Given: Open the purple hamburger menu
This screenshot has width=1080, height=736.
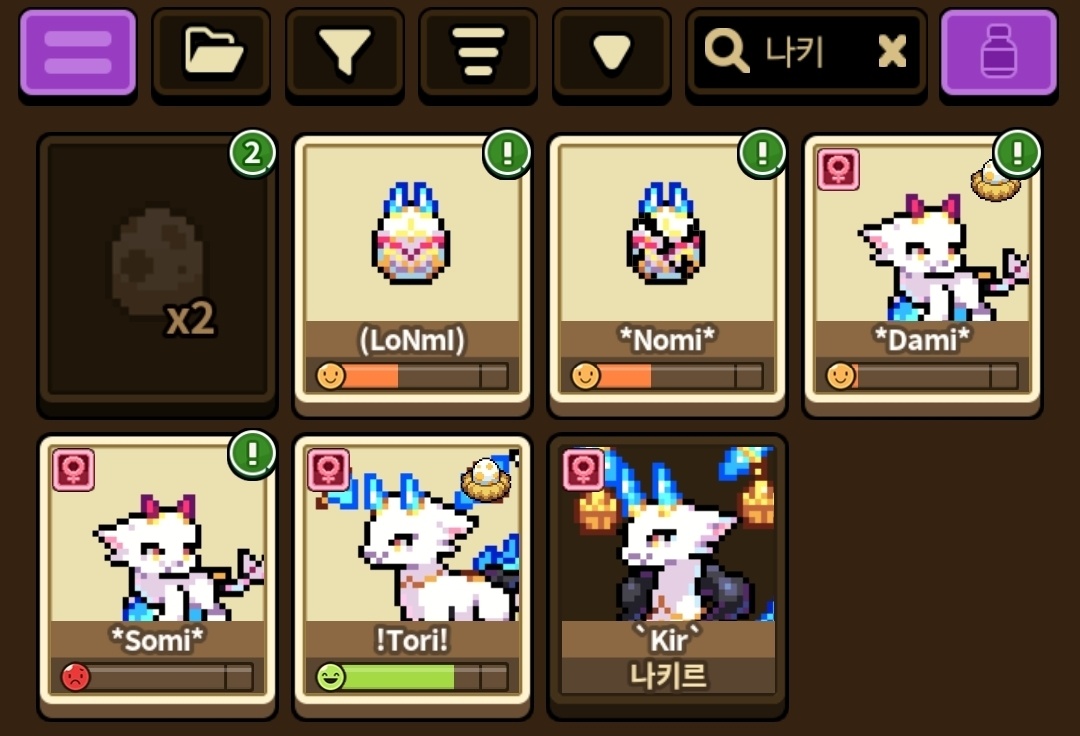Looking at the screenshot, I should tap(78, 53).
